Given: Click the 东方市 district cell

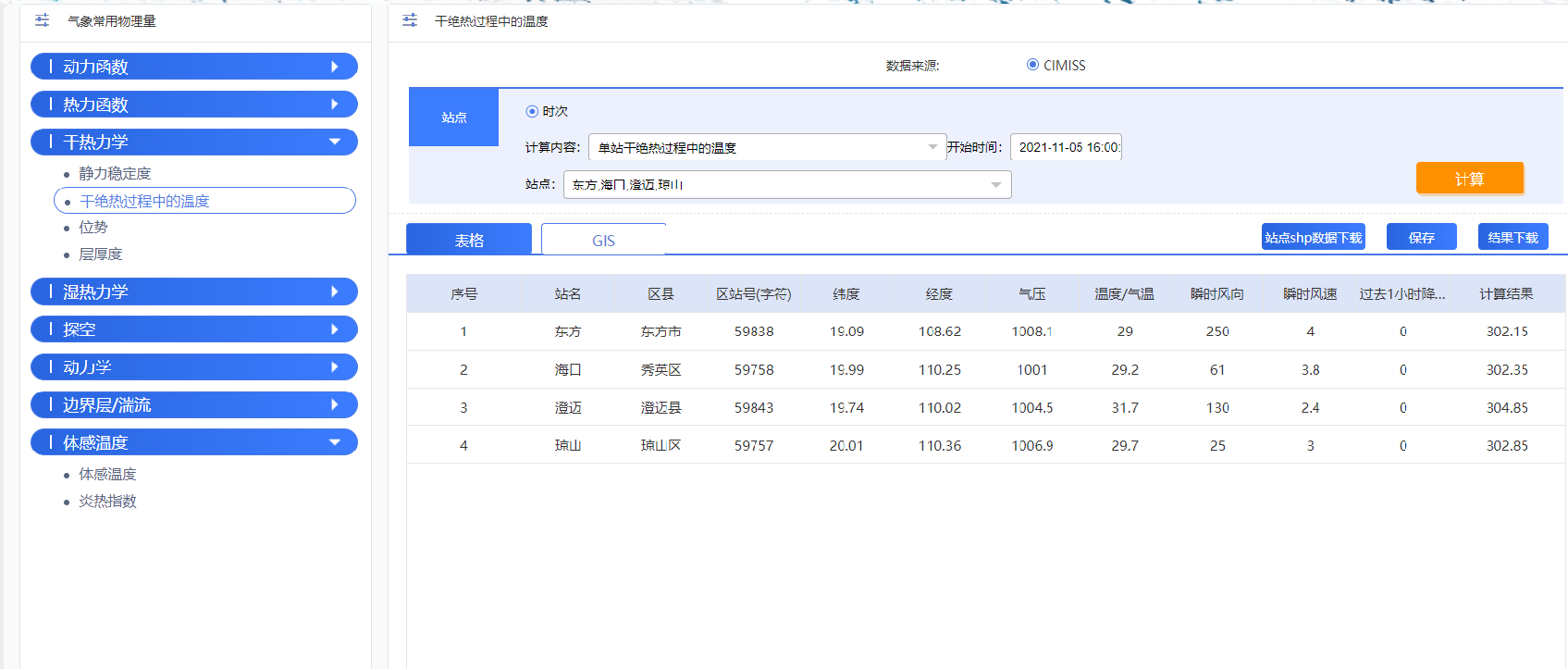Looking at the screenshot, I should (x=661, y=331).
